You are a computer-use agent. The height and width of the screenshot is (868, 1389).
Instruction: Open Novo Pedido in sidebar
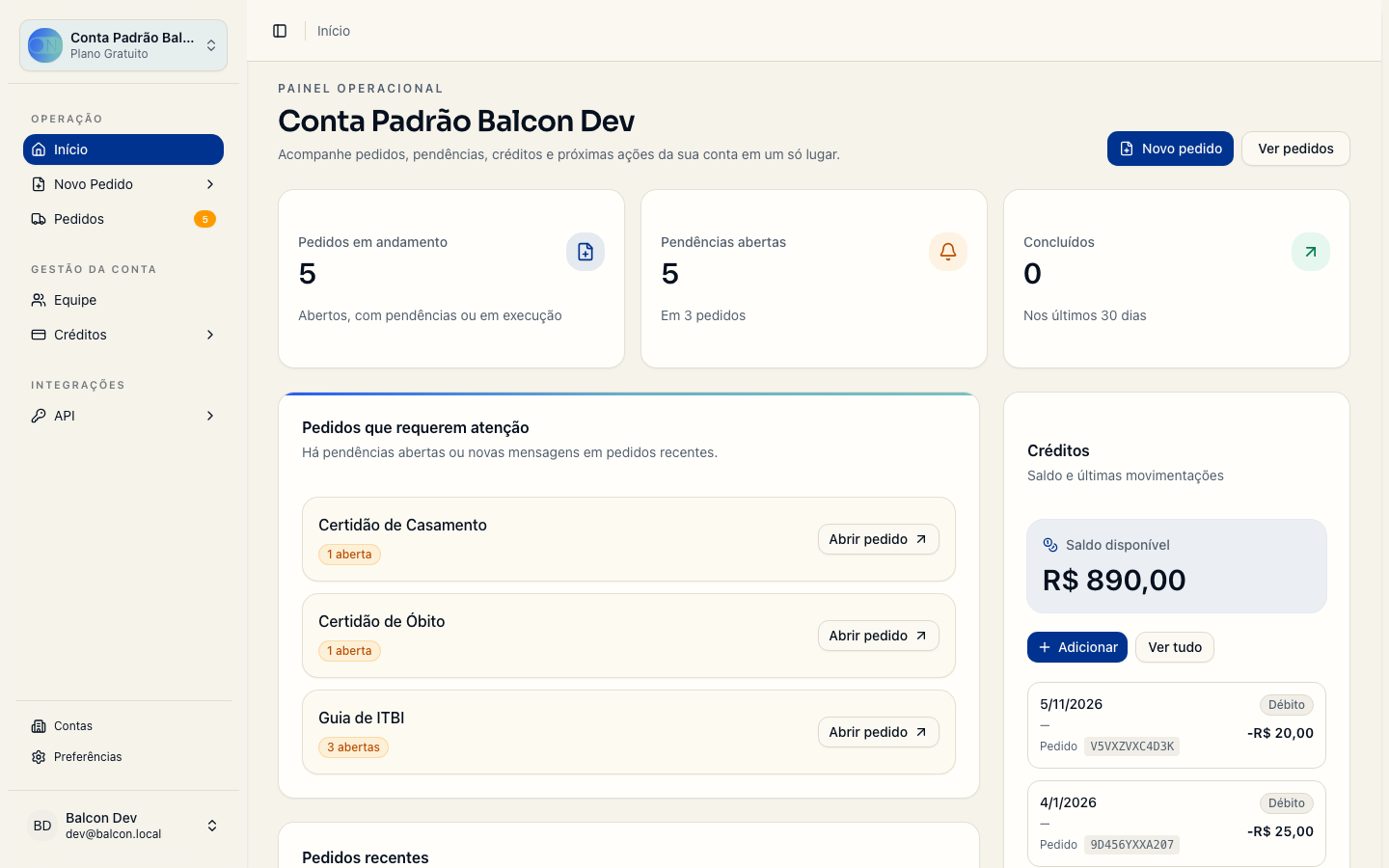click(x=123, y=184)
